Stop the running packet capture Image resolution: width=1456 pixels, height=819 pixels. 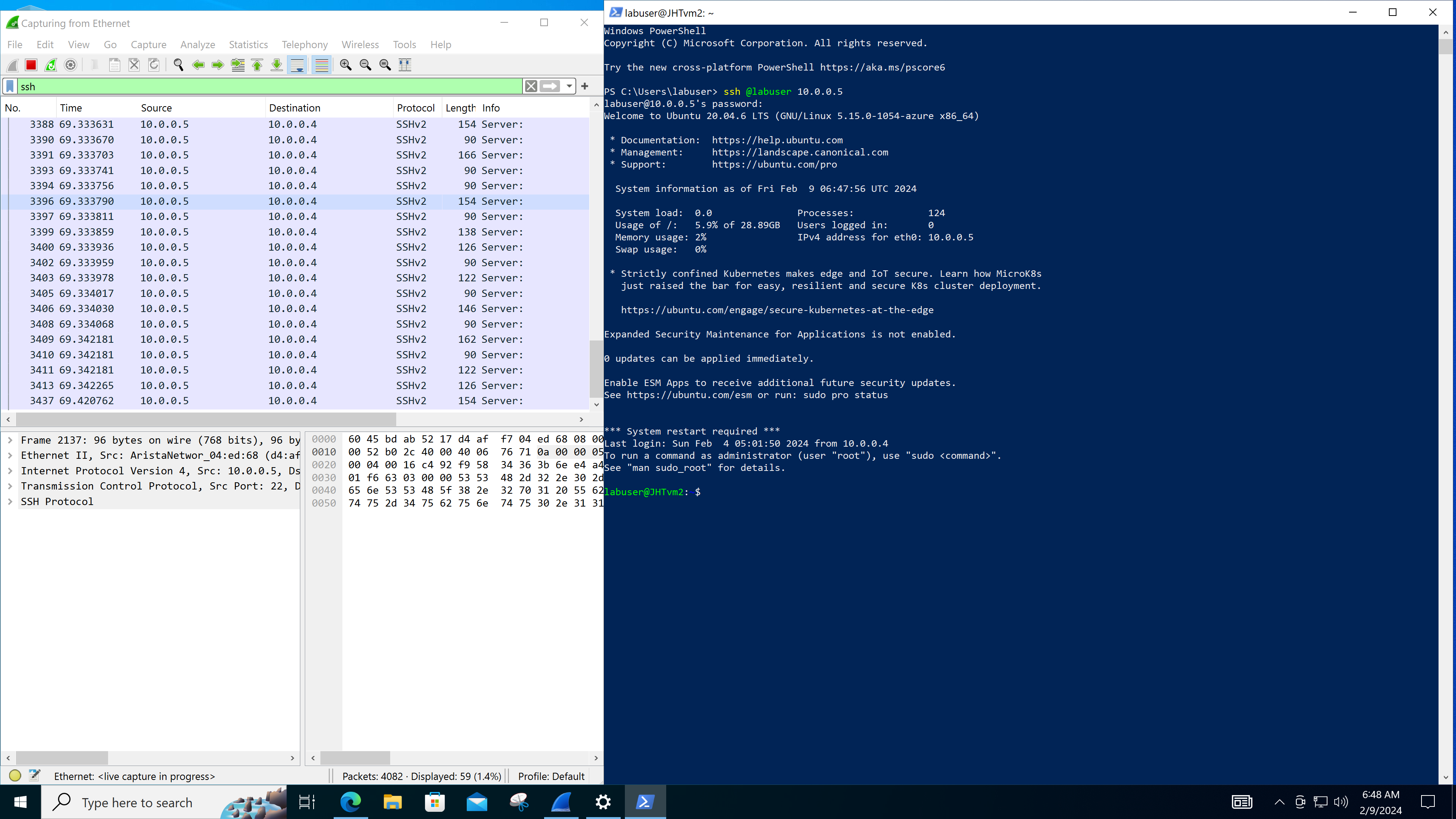[x=31, y=65]
